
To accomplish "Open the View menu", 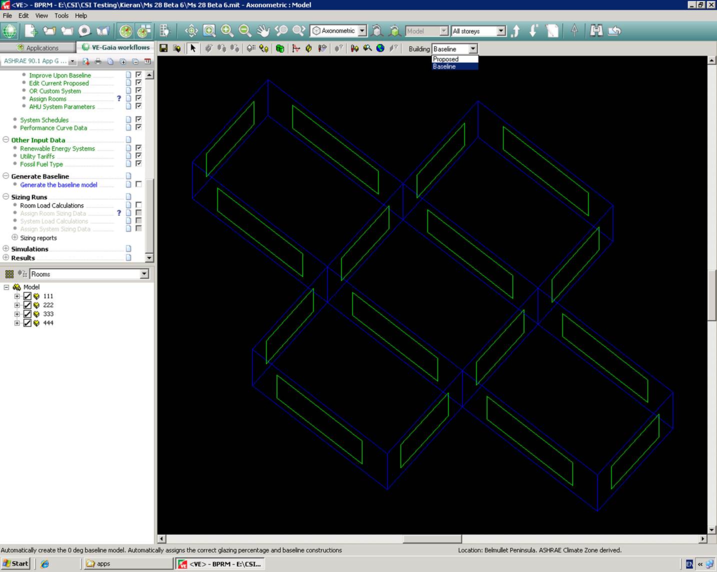I will (x=41, y=16).
